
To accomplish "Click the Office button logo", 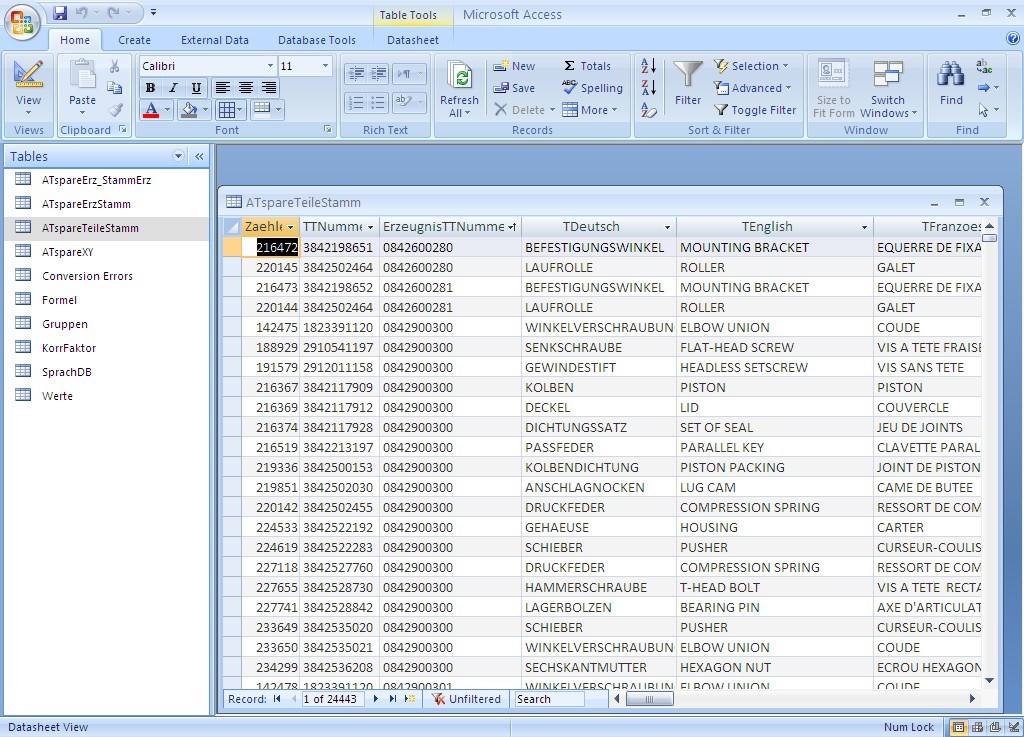I will click(x=22, y=22).
